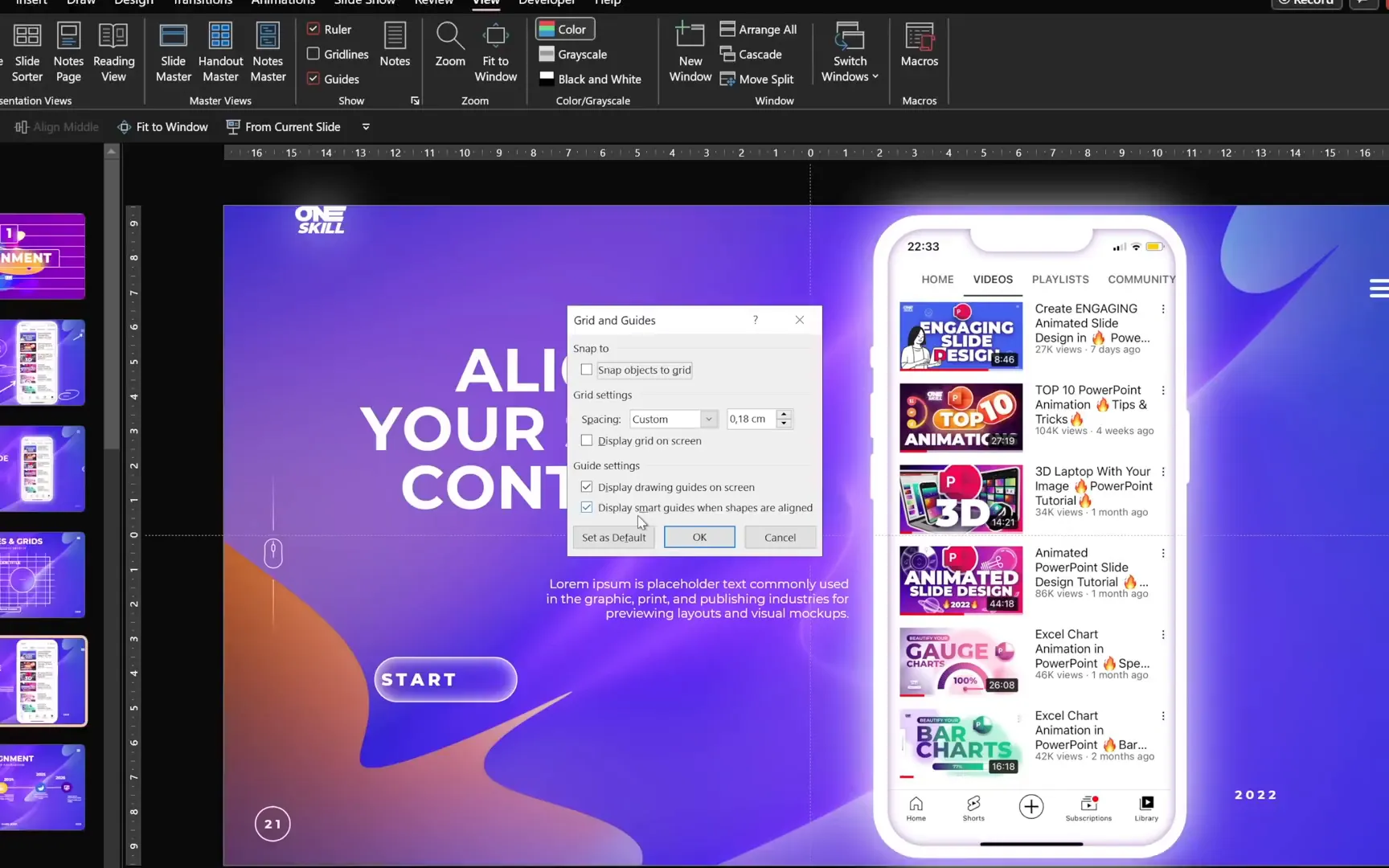Screen dimensions: 1389x868
Task: Start slideshow From Current Slide
Action: [284, 127]
